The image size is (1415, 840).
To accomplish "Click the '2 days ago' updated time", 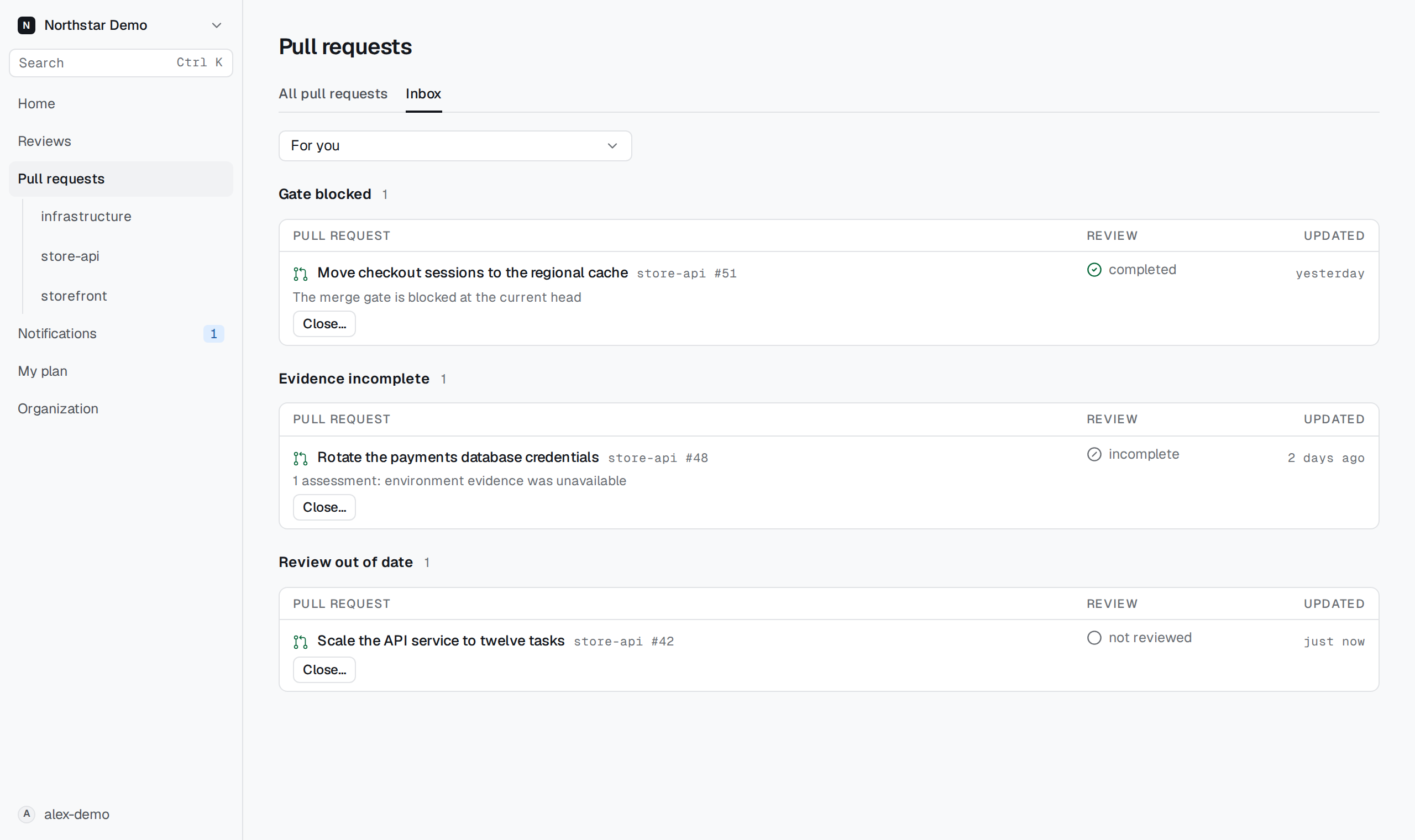I will 1326,458.
